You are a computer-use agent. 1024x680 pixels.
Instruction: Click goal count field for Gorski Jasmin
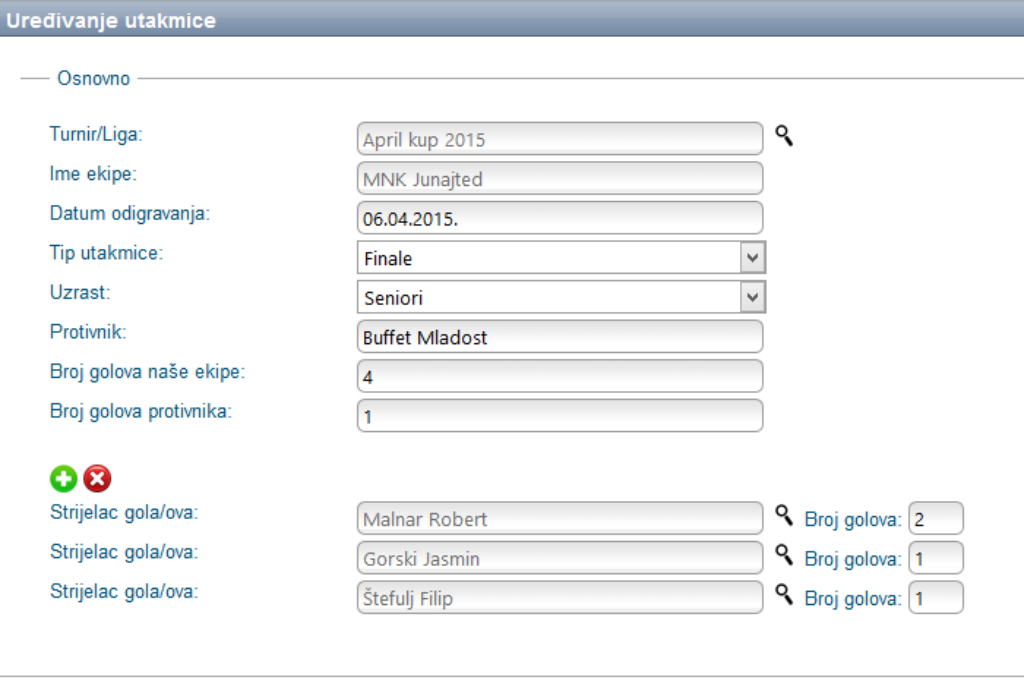(935, 558)
